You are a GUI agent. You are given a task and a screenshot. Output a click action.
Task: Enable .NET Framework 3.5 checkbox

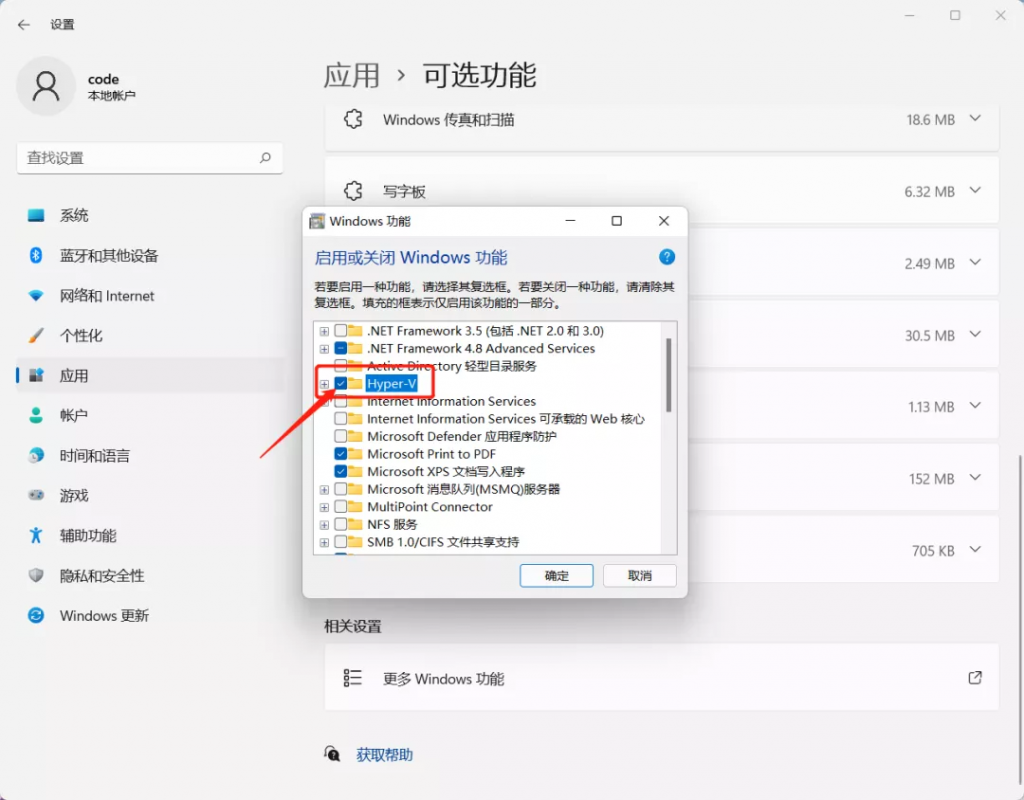coord(341,331)
